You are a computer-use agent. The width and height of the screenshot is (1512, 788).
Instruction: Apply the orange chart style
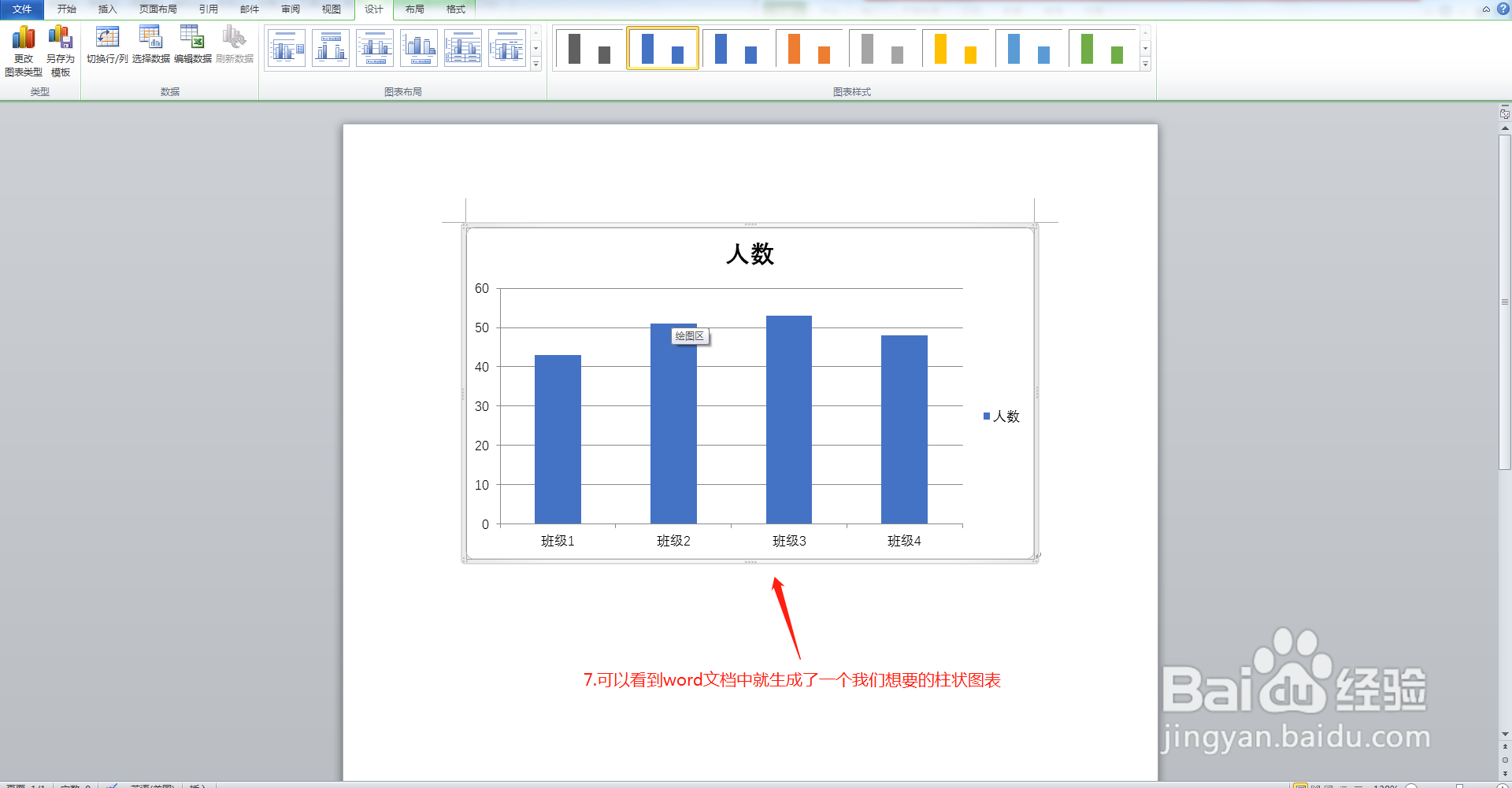[x=809, y=48]
